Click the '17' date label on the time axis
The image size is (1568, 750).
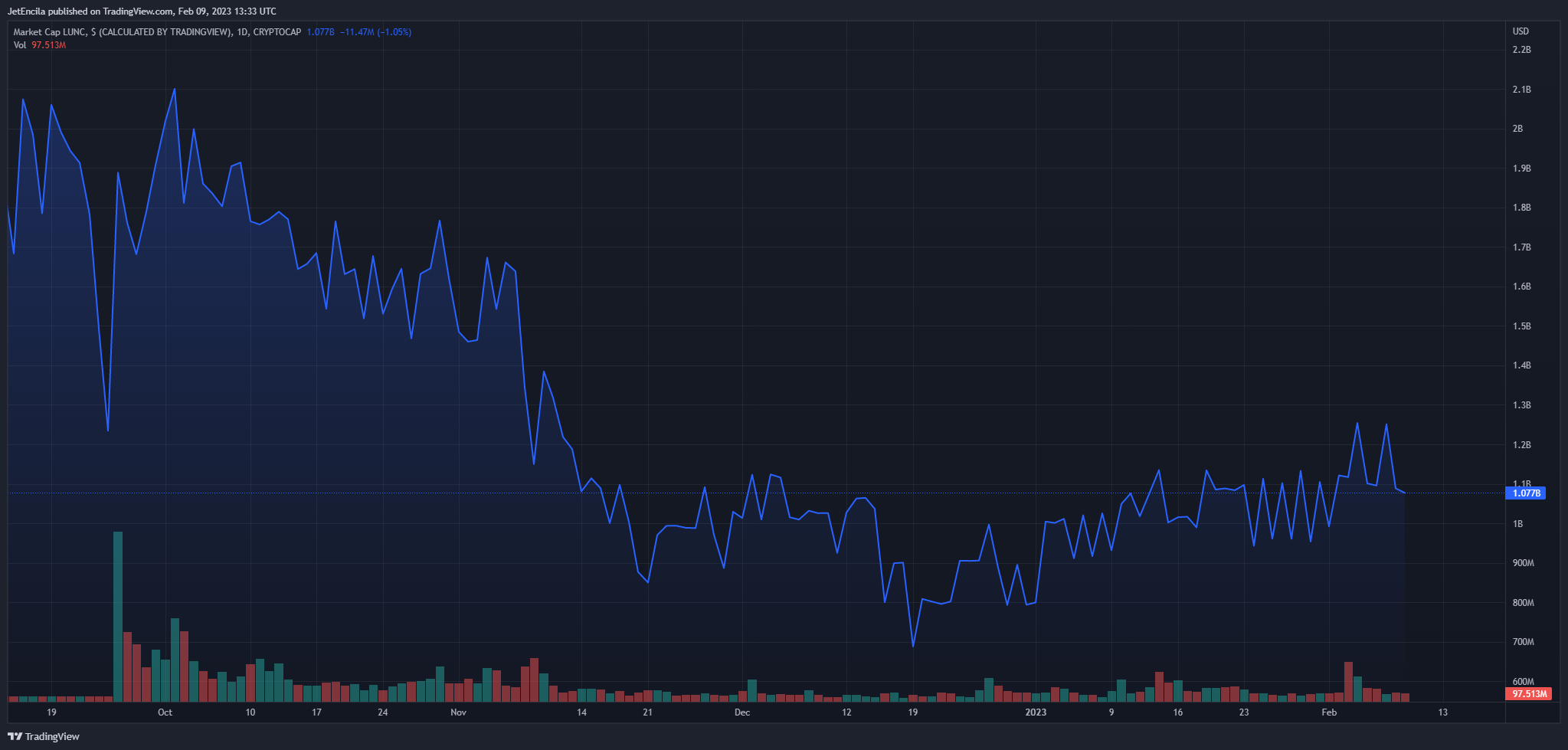[x=316, y=712]
